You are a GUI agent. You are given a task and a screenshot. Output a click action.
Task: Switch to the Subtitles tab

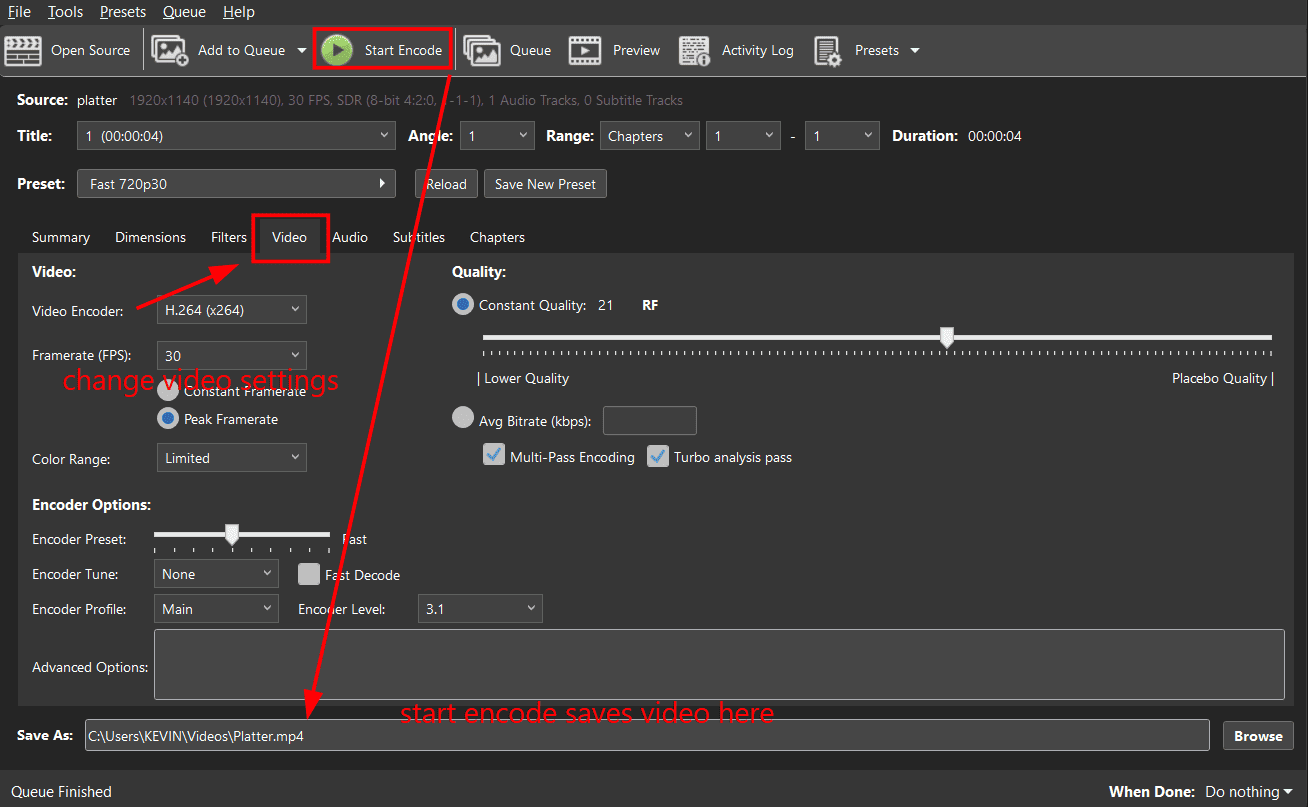[x=419, y=237]
